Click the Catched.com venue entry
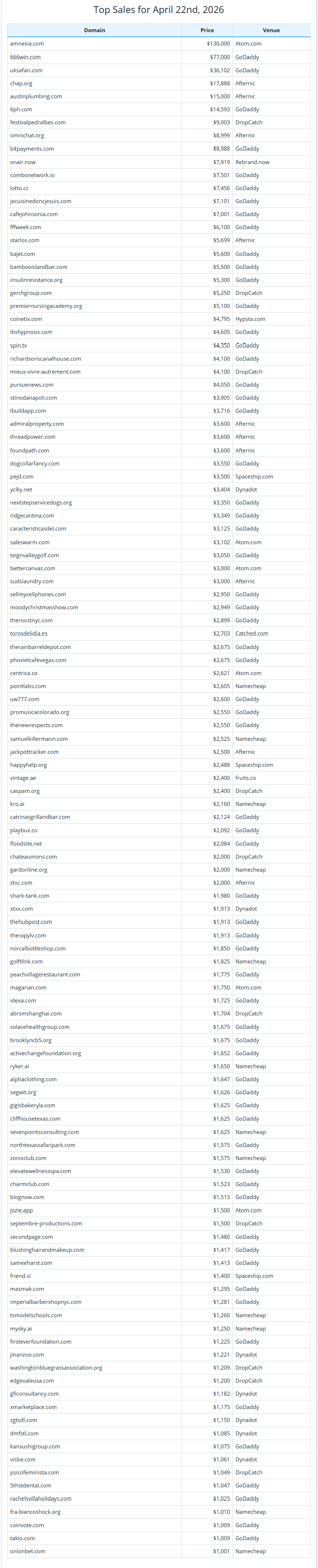Screen dimensions: 318x1568 coord(251,633)
